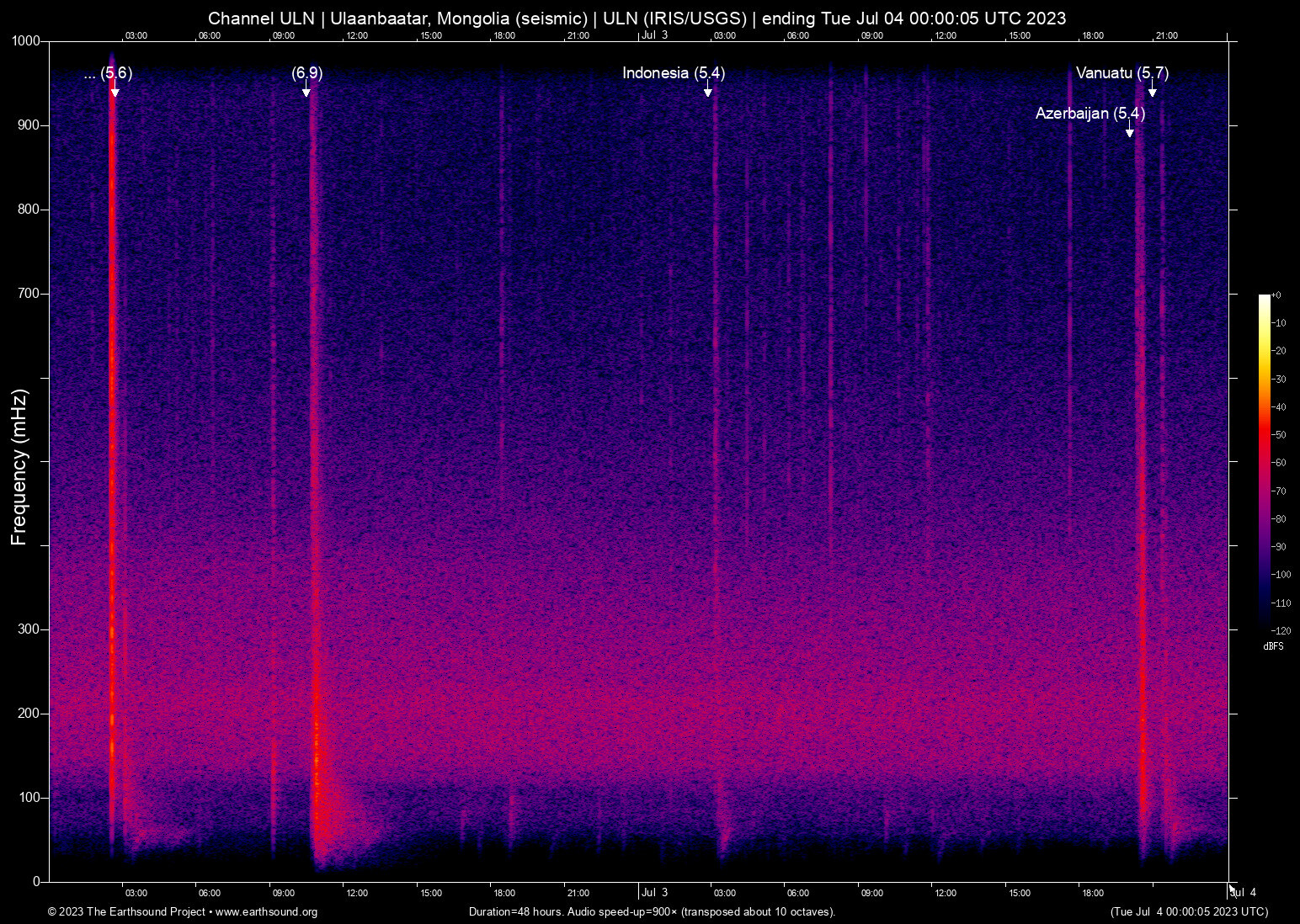Select the 1000 tick on frequency axis
This screenshot has width=1300, height=924.
coord(25,41)
